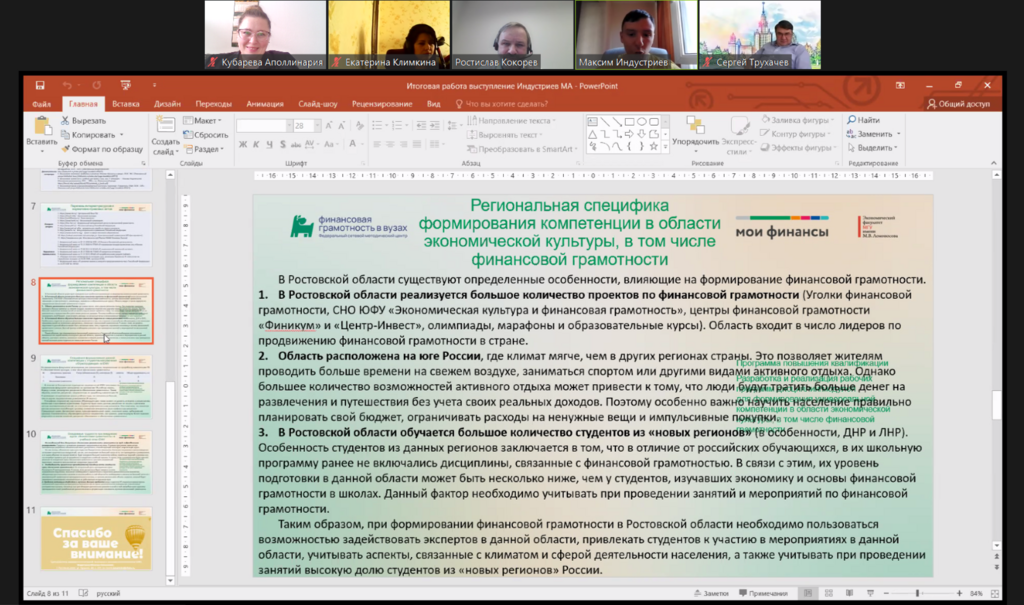Insert a text box shape from the shapes gallery
The width and height of the screenshot is (1024, 605).
coord(592,122)
